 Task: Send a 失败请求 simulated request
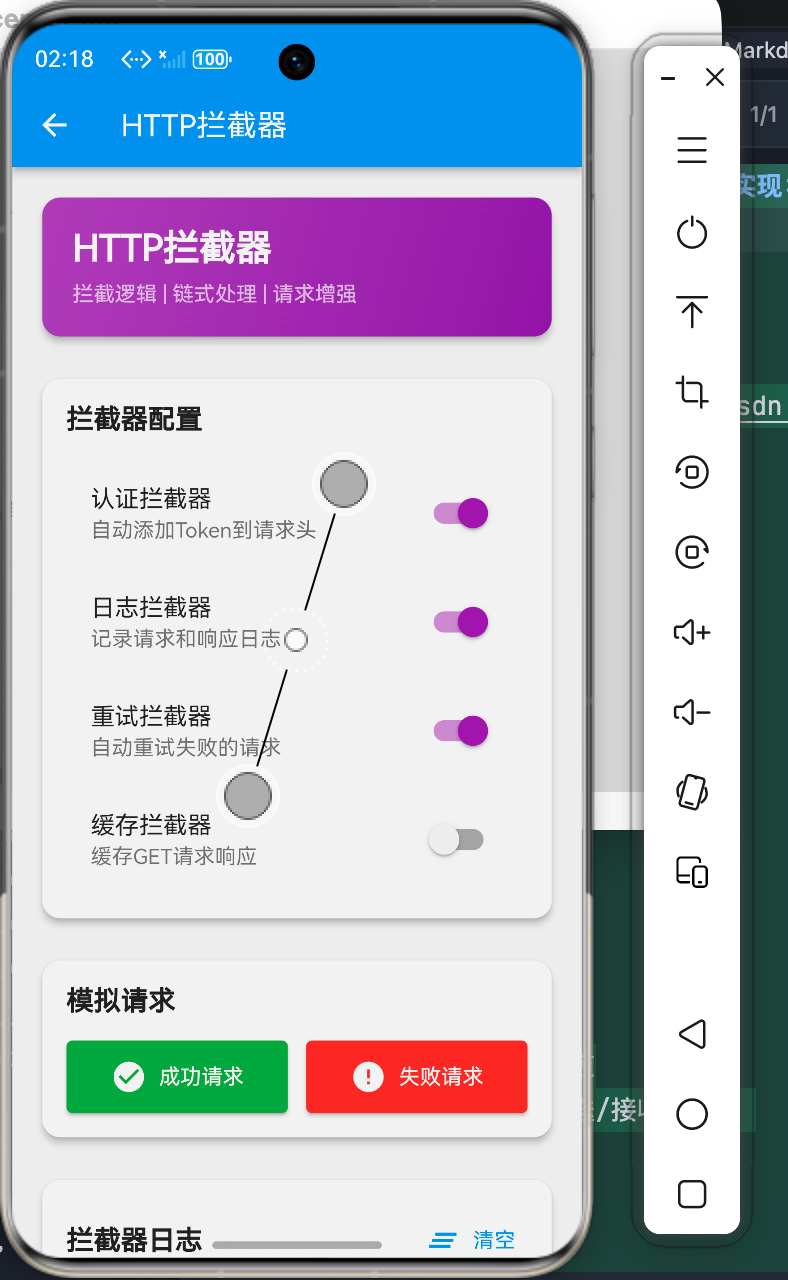[x=416, y=1077]
